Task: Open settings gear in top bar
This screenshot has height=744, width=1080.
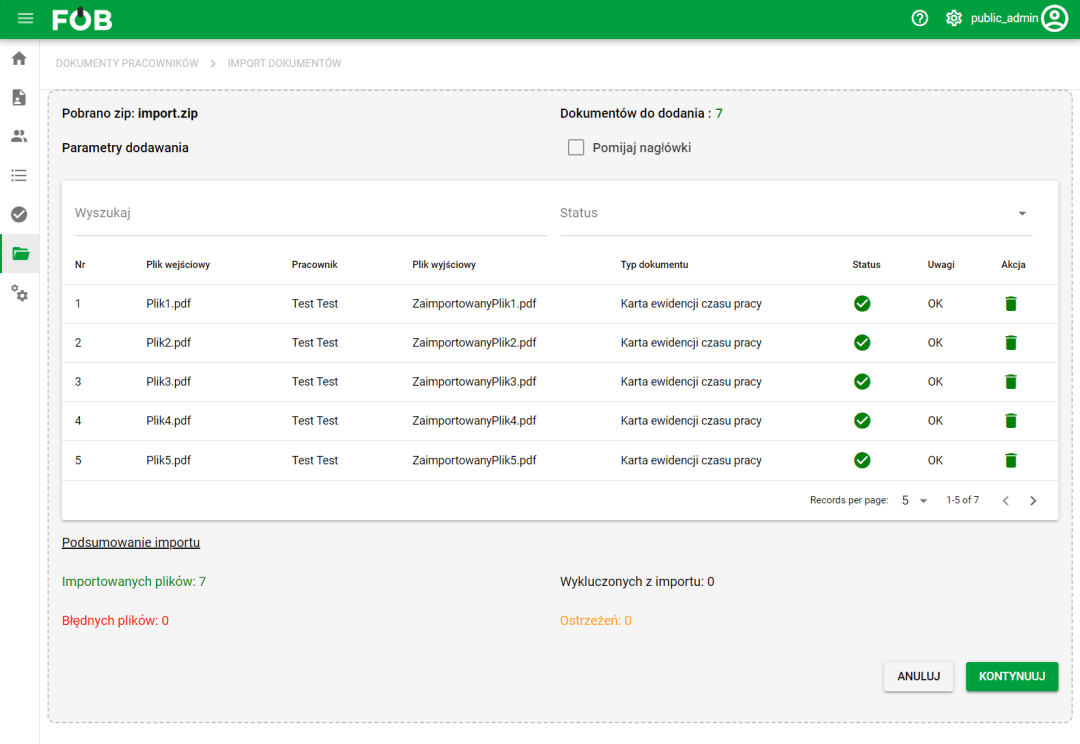Action: click(x=953, y=19)
